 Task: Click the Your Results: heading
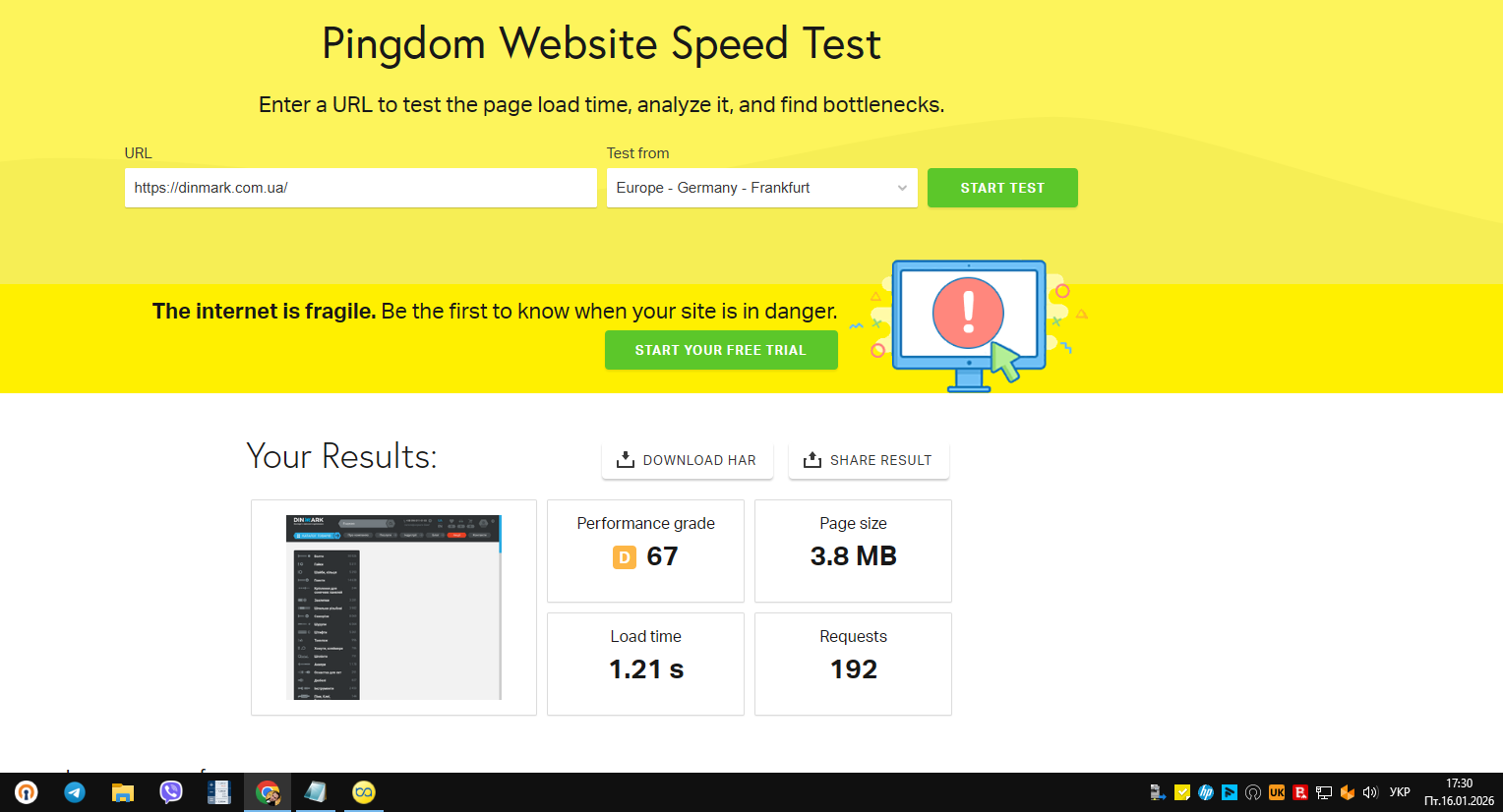point(341,456)
